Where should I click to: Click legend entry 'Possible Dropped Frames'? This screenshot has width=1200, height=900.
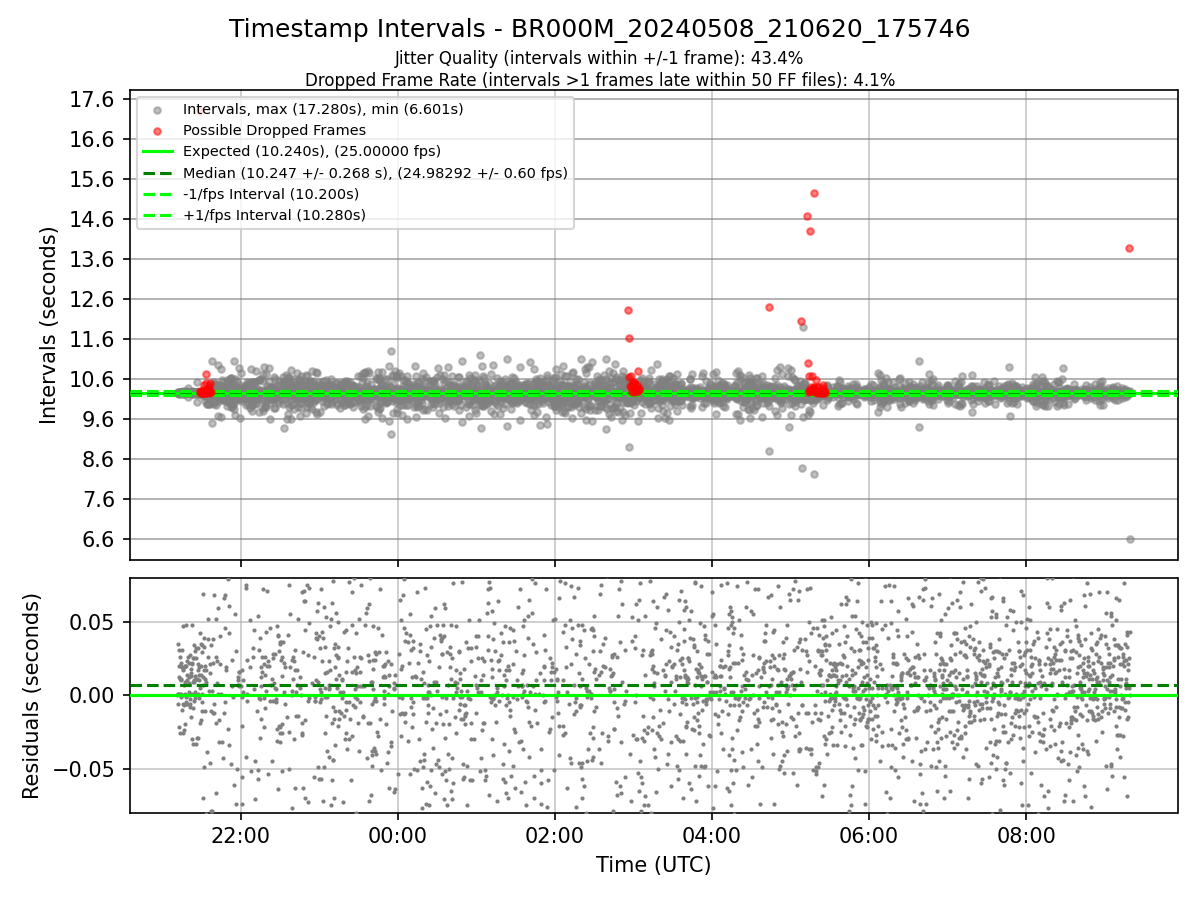click(x=274, y=130)
